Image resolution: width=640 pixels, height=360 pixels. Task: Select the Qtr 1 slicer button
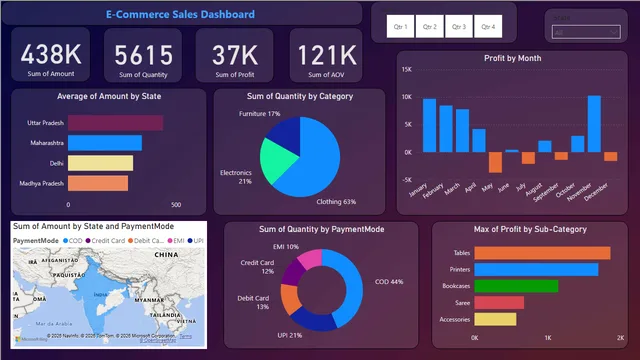(400, 27)
